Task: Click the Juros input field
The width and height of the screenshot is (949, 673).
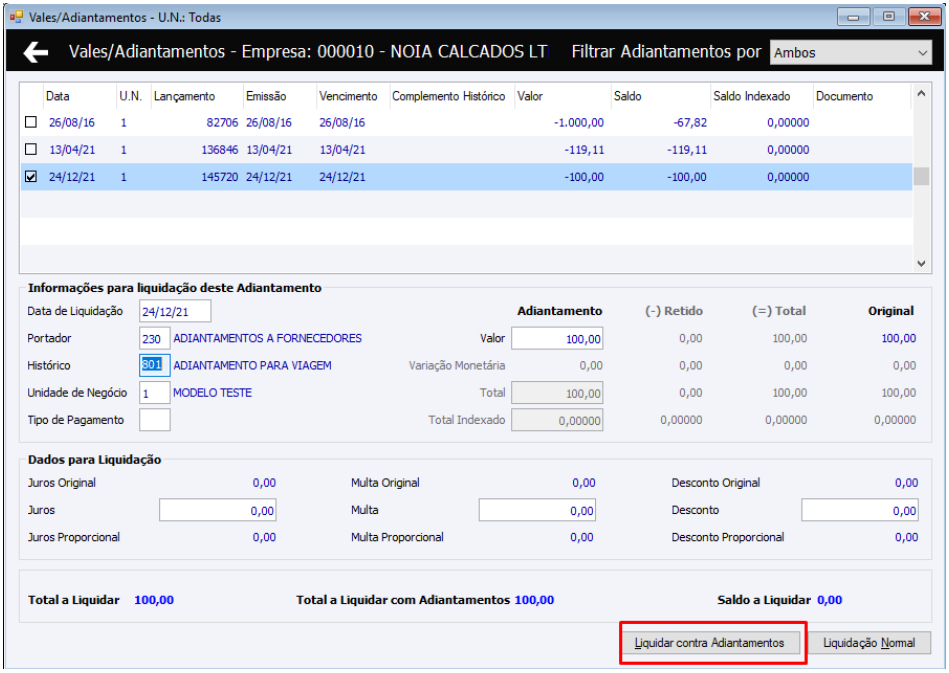Action: click(x=217, y=511)
